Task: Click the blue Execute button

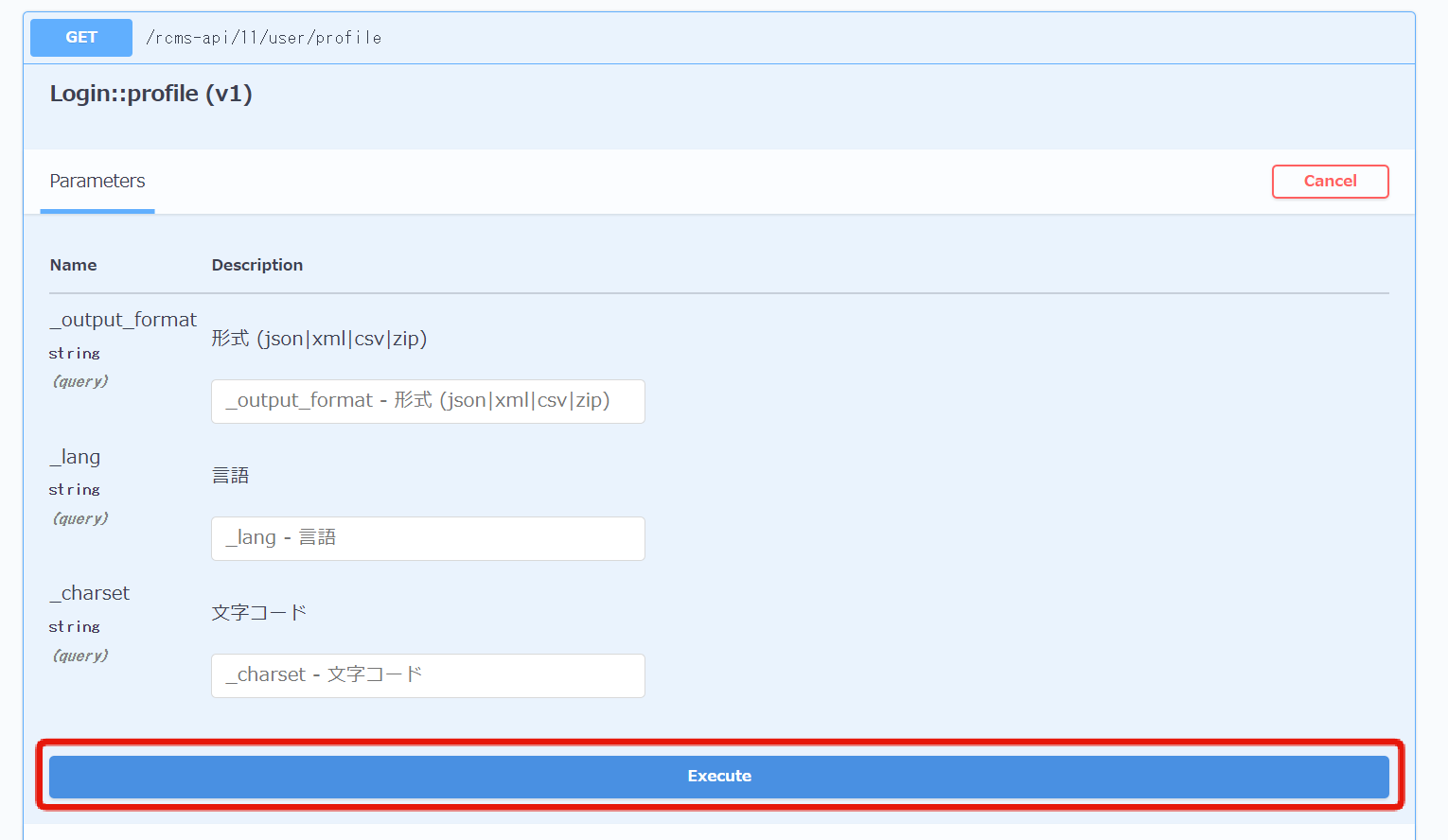Action: 719,776
